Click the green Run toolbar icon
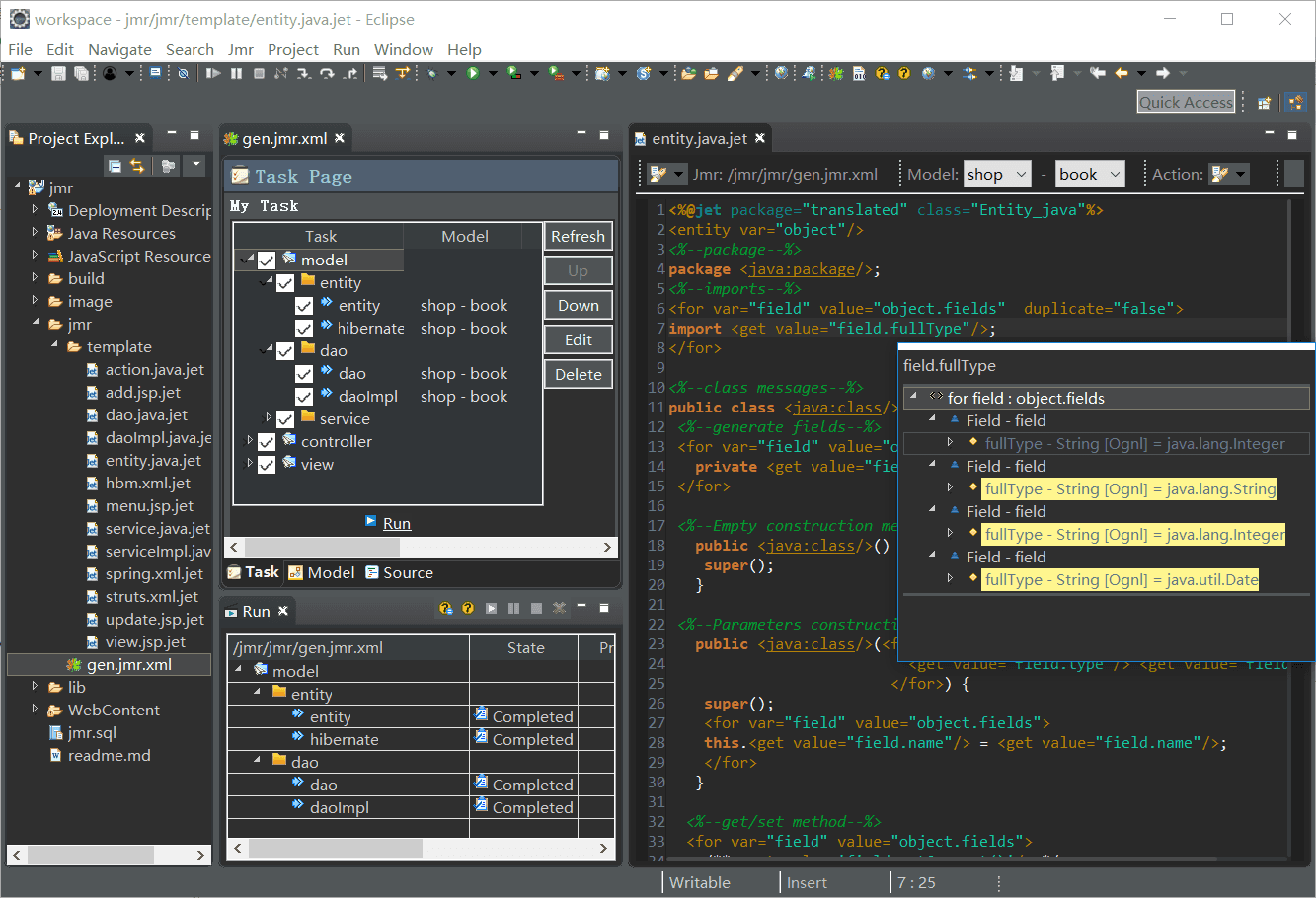The height and width of the screenshot is (898, 1316). (x=473, y=73)
